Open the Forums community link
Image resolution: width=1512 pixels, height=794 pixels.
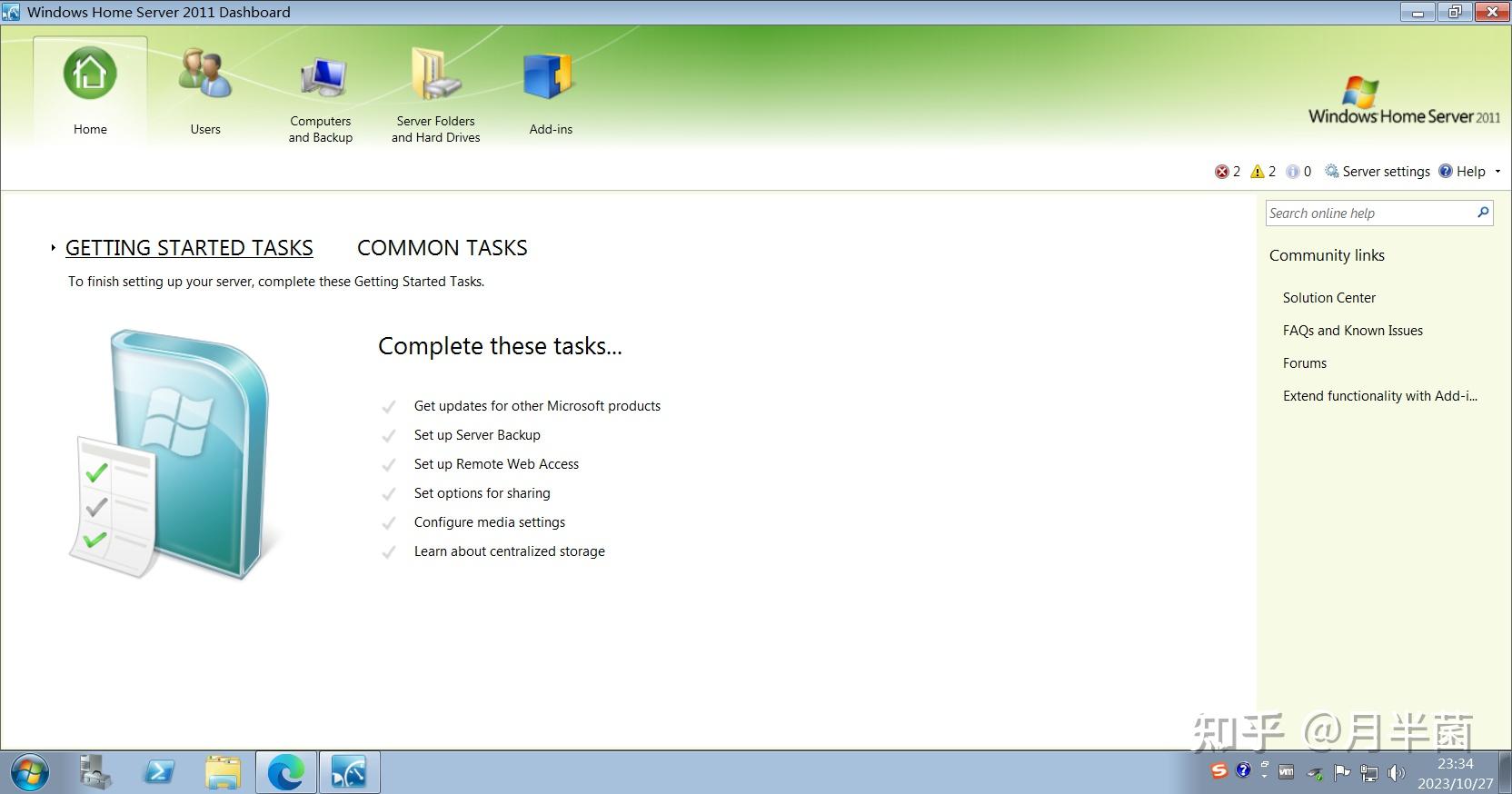click(1305, 363)
